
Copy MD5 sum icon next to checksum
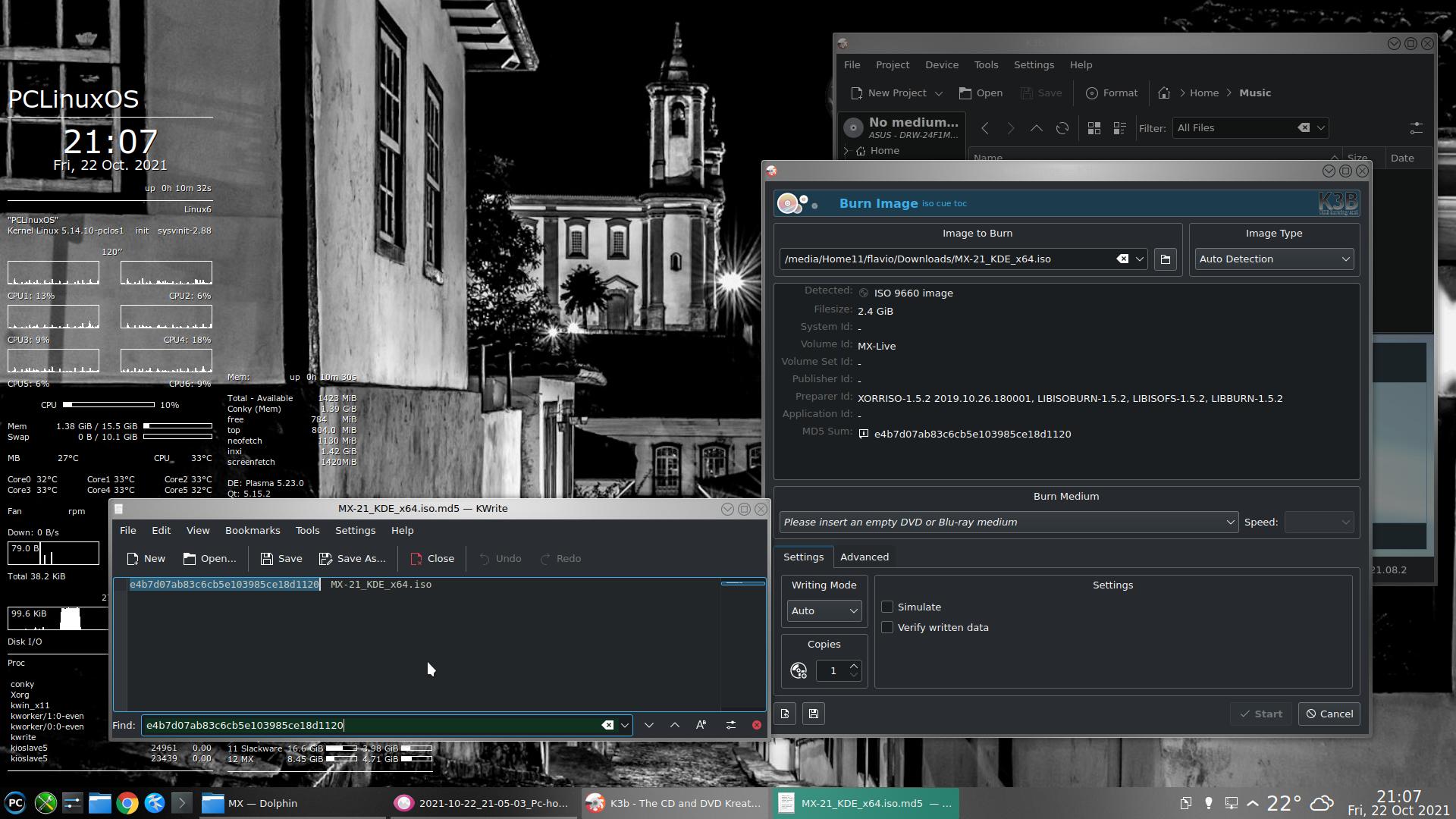(x=863, y=435)
